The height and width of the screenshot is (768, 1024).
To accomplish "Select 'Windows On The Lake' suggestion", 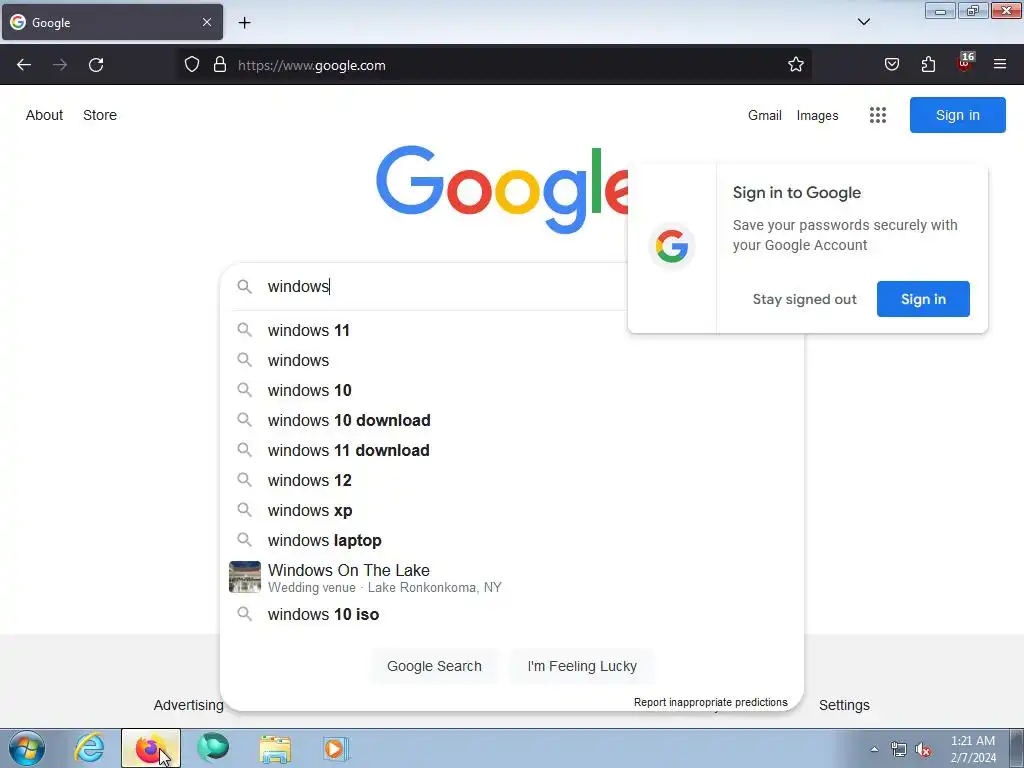I will pos(512,577).
